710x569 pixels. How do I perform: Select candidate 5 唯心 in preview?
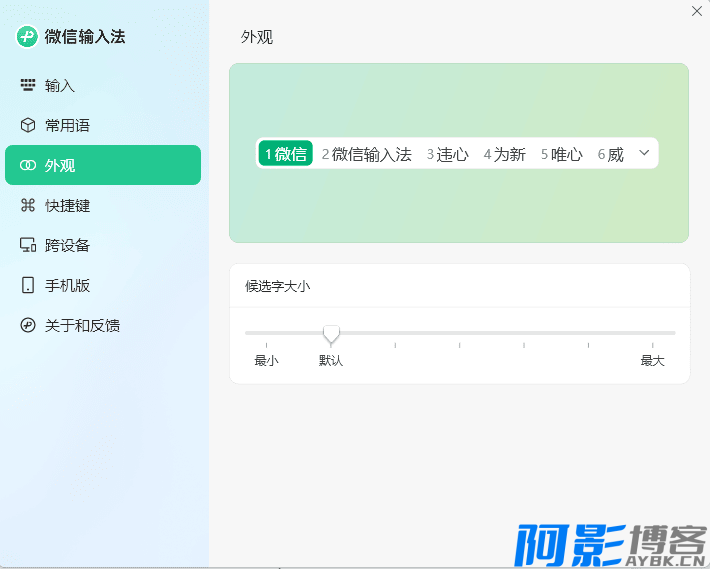[x=561, y=154]
